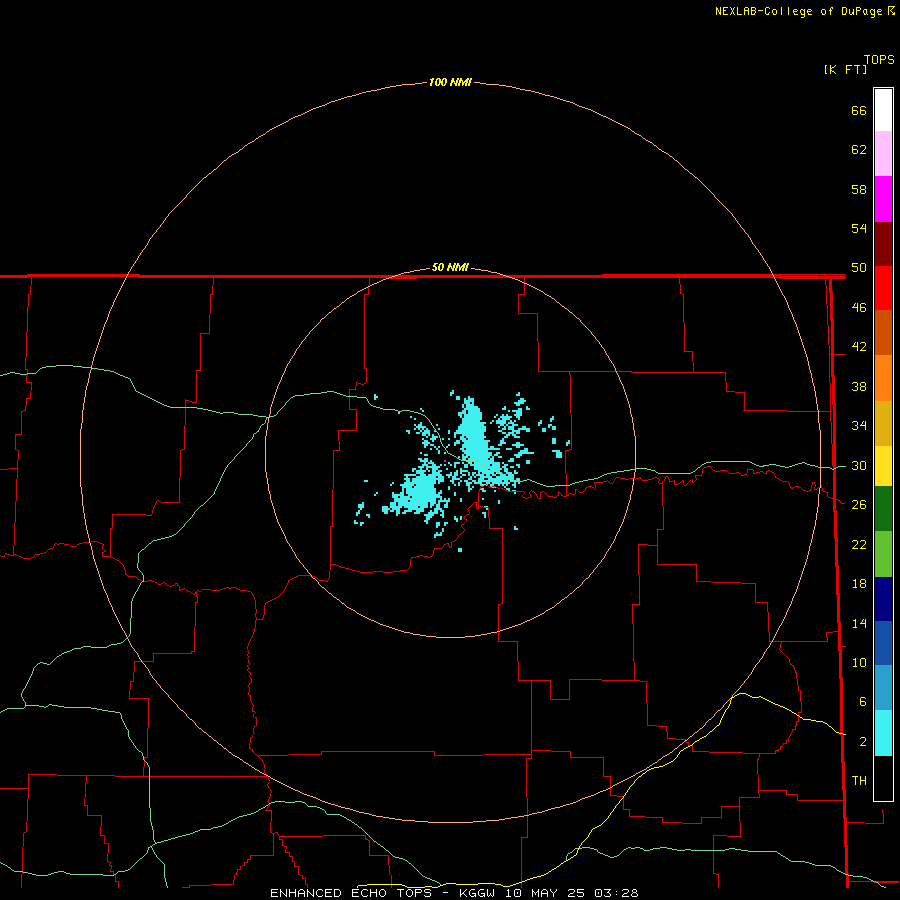Click the '50' legend value

(859, 268)
